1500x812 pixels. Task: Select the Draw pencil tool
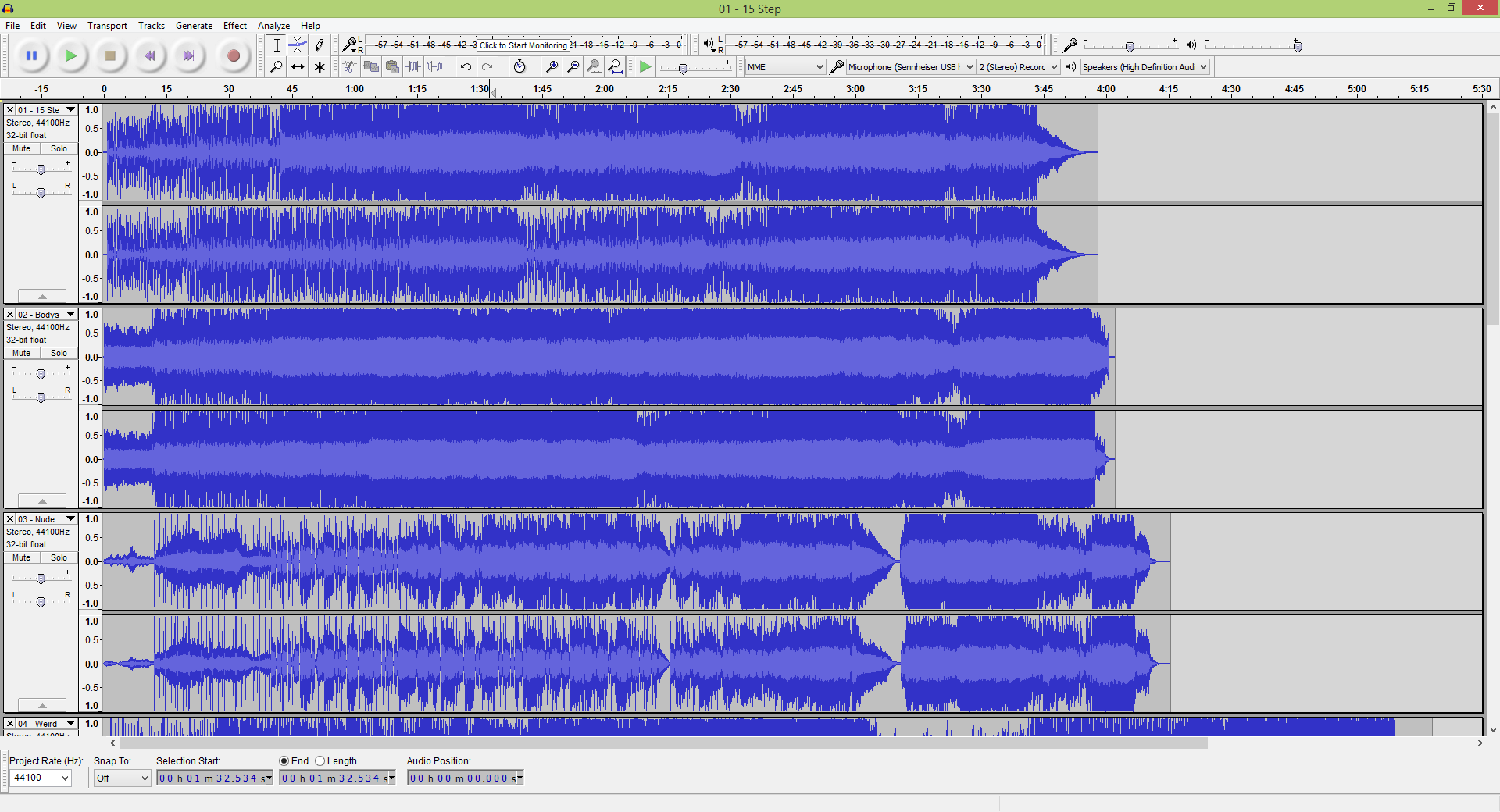coord(320,45)
